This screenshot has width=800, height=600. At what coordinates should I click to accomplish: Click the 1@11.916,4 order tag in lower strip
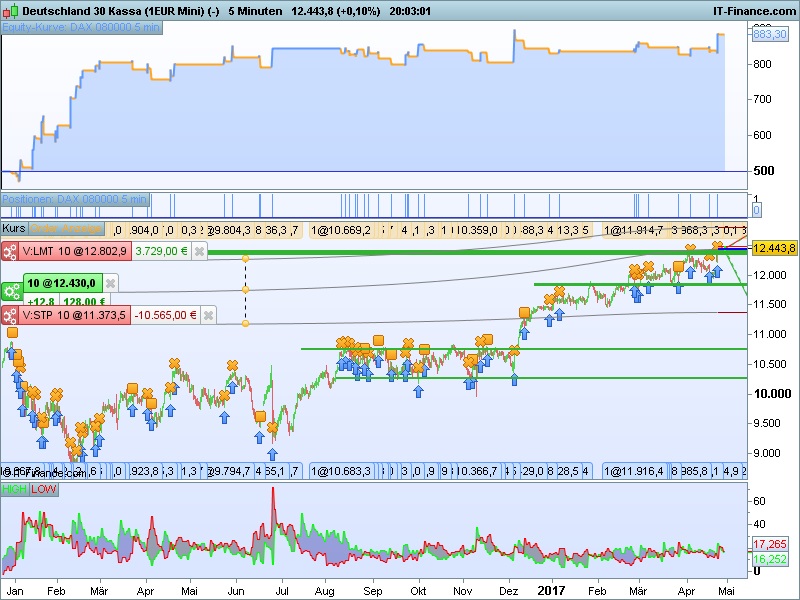[633, 471]
